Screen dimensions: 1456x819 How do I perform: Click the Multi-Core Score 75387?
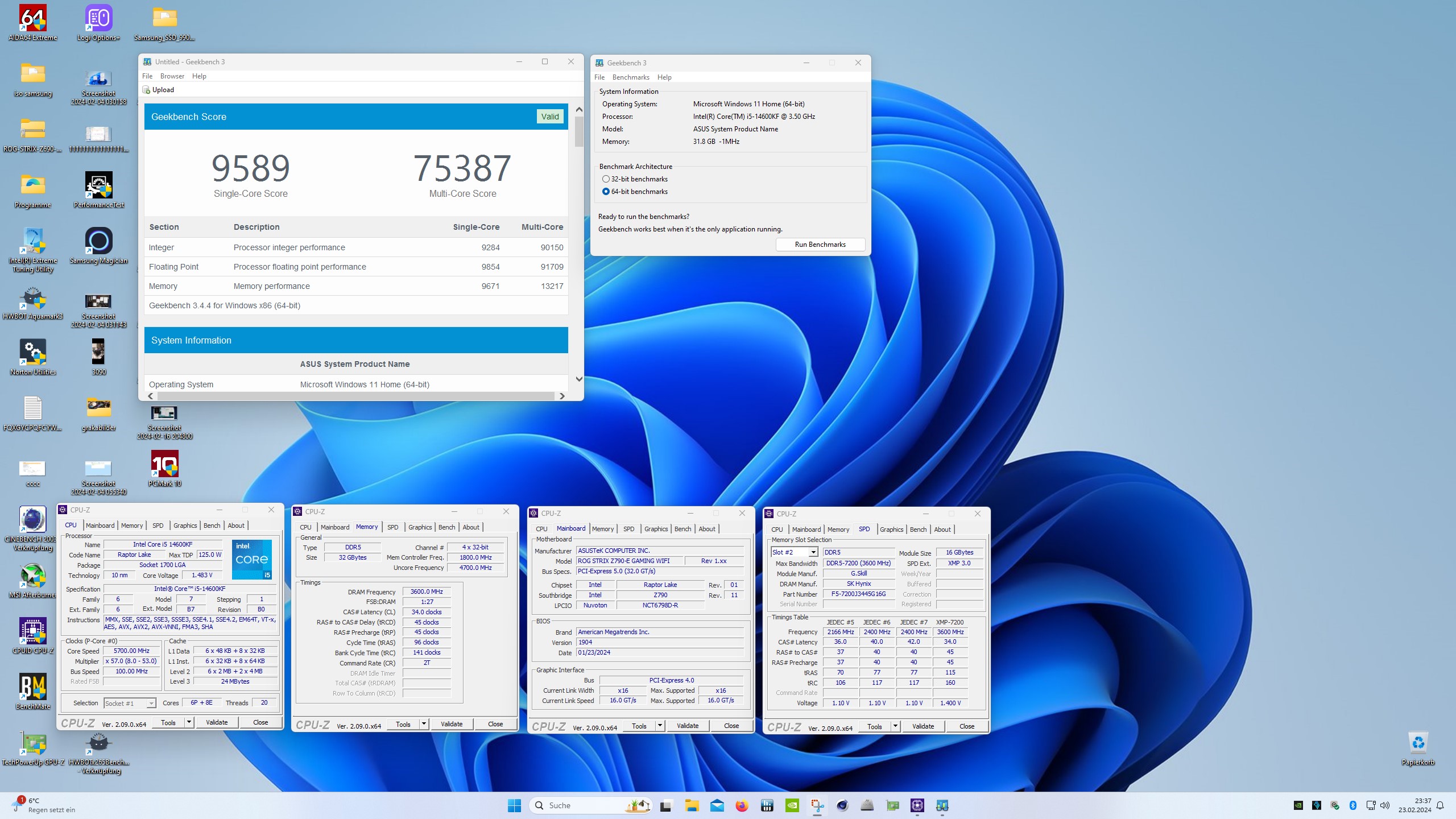462,168
